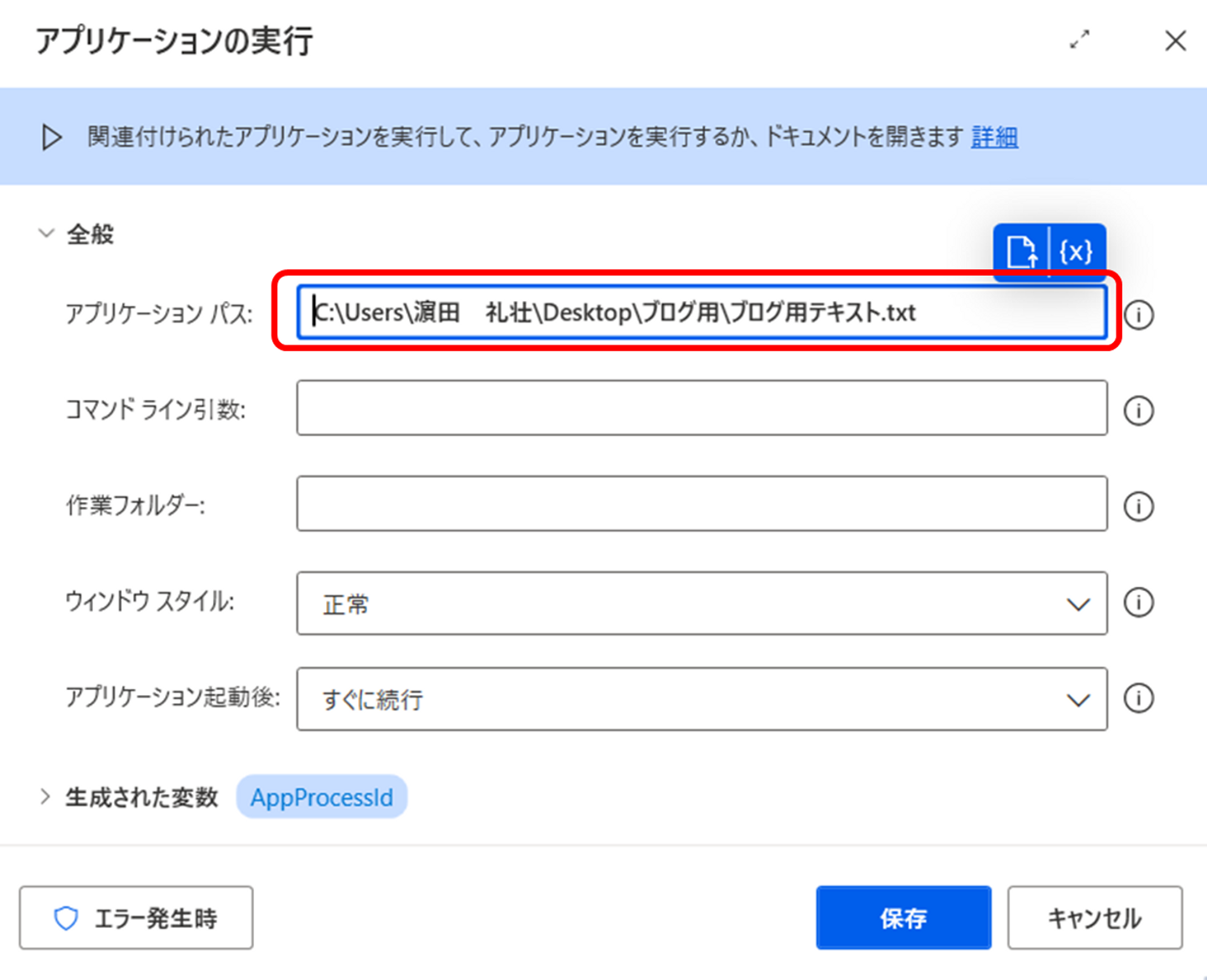1207x980 pixels.
Task: Click the file selection icon
Action: tap(1021, 251)
